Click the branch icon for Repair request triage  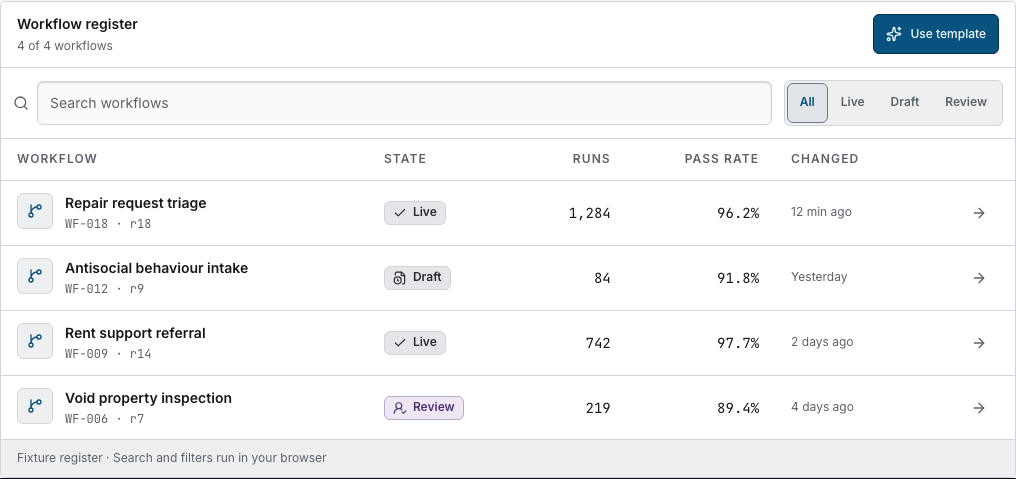(35, 211)
